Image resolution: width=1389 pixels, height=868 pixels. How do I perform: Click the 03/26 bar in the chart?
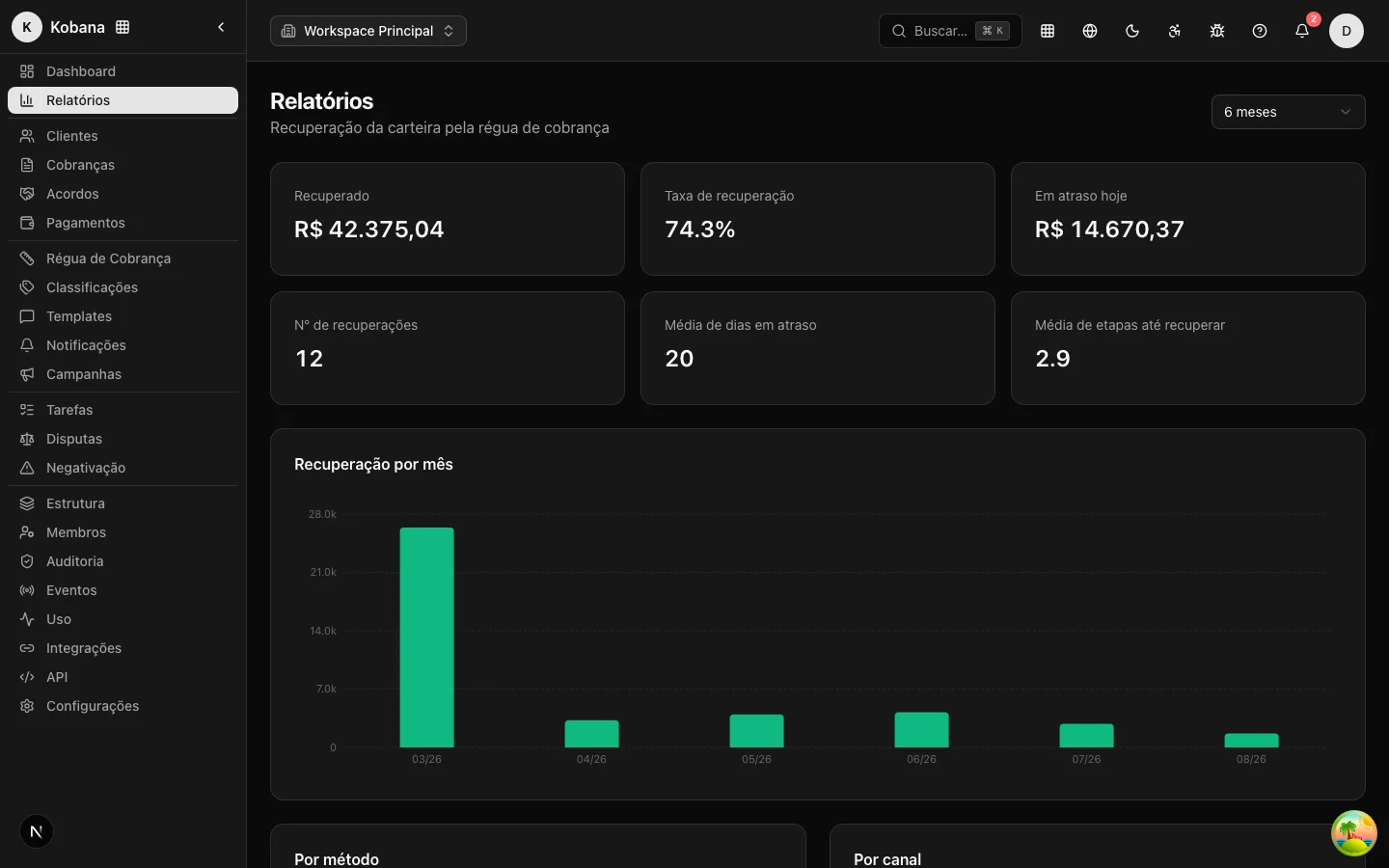427,637
